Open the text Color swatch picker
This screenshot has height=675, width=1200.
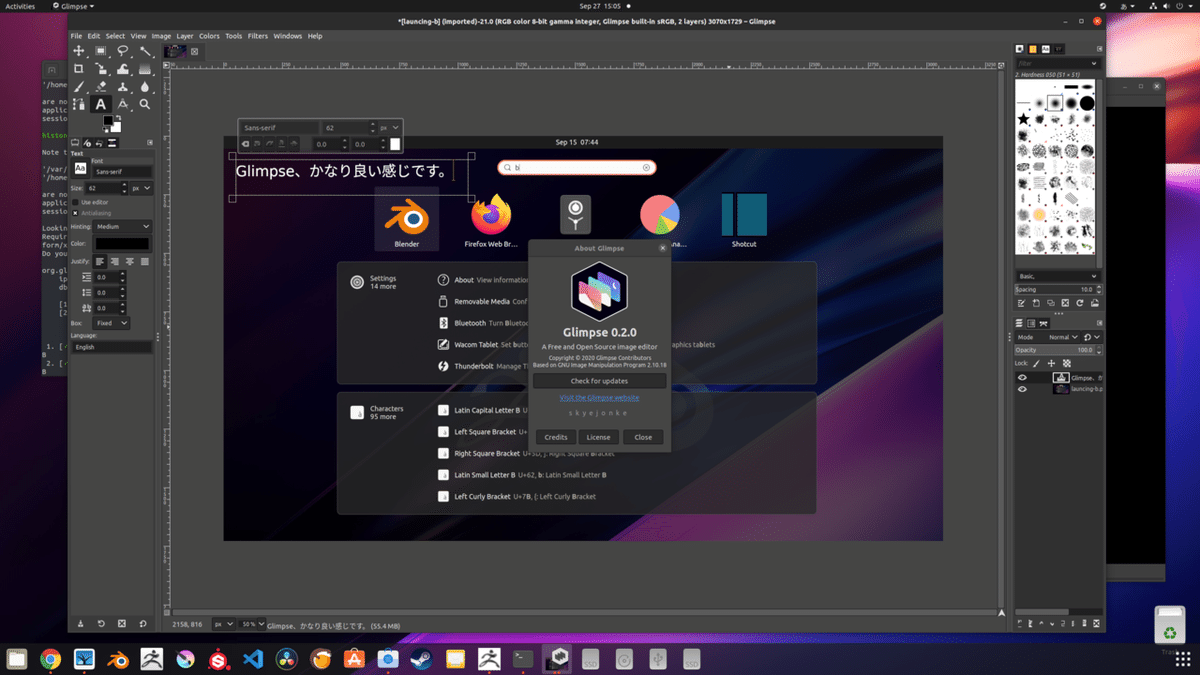[124, 243]
